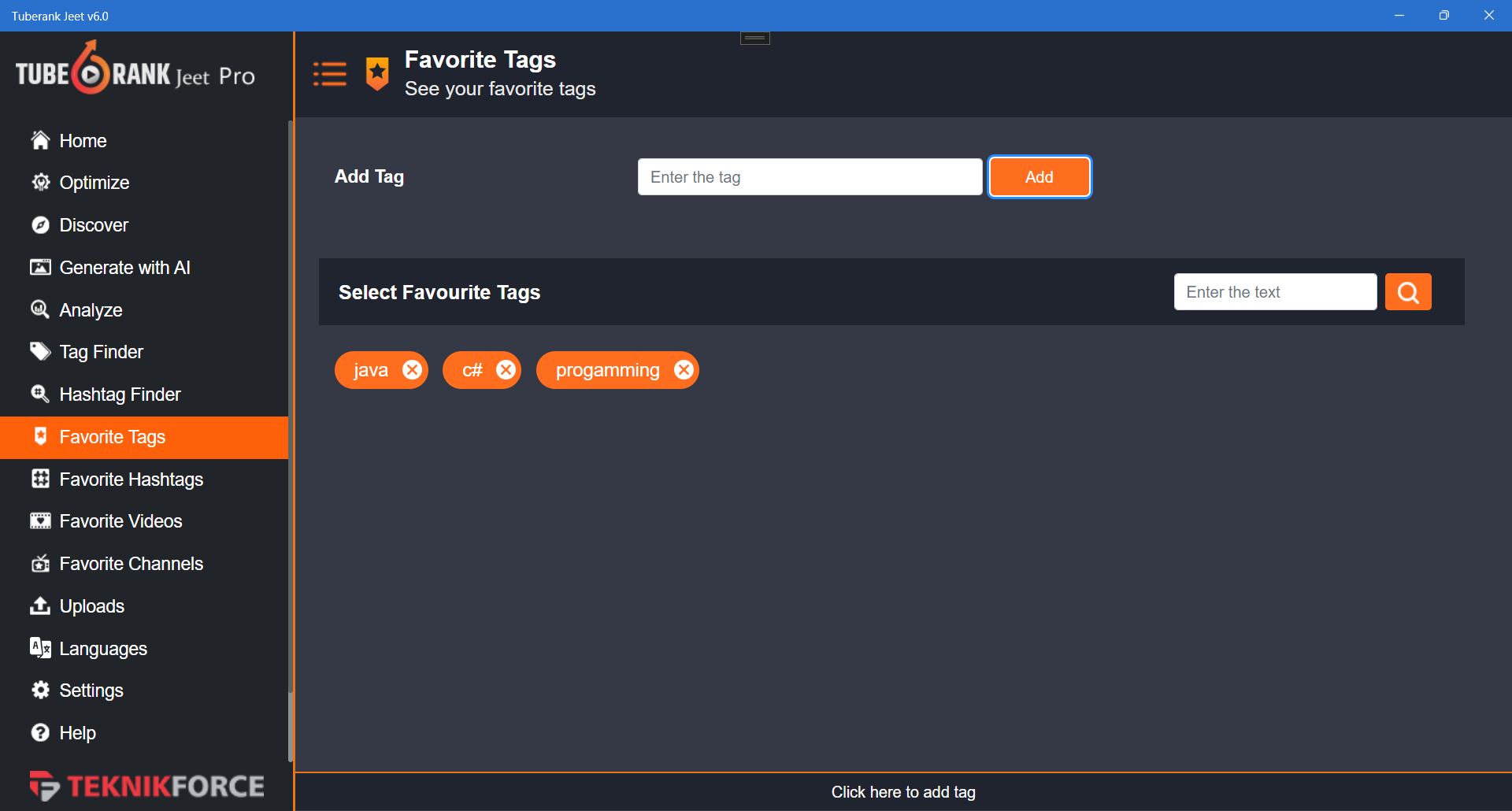The height and width of the screenshot is (811, 1512).
Task: Click the Hashtag Finder search icon
Action: pyautogui.click(x=40, y=394)
